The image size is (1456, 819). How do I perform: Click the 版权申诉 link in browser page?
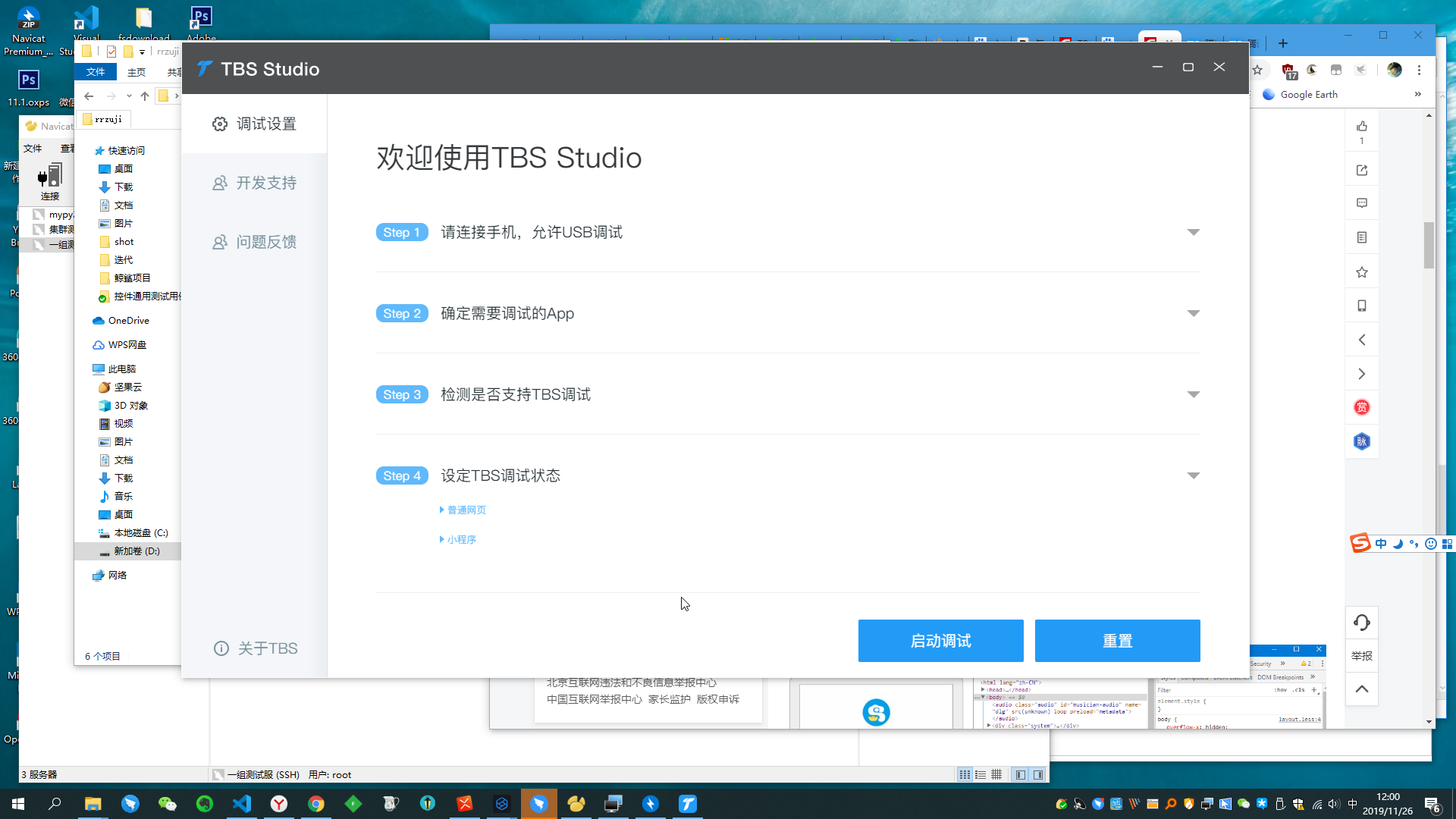click(x=717, y=699)
